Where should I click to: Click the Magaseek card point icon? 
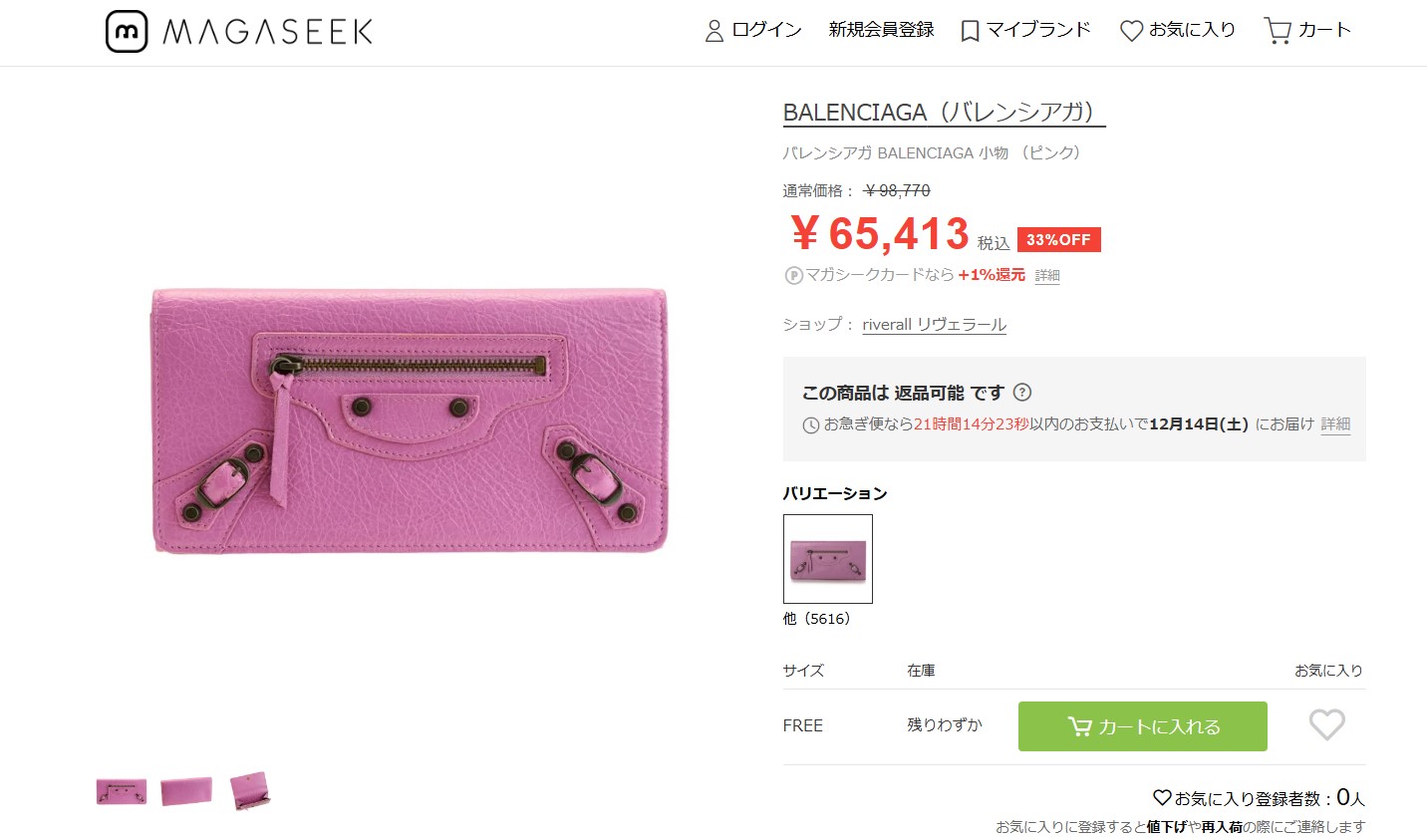793,276
